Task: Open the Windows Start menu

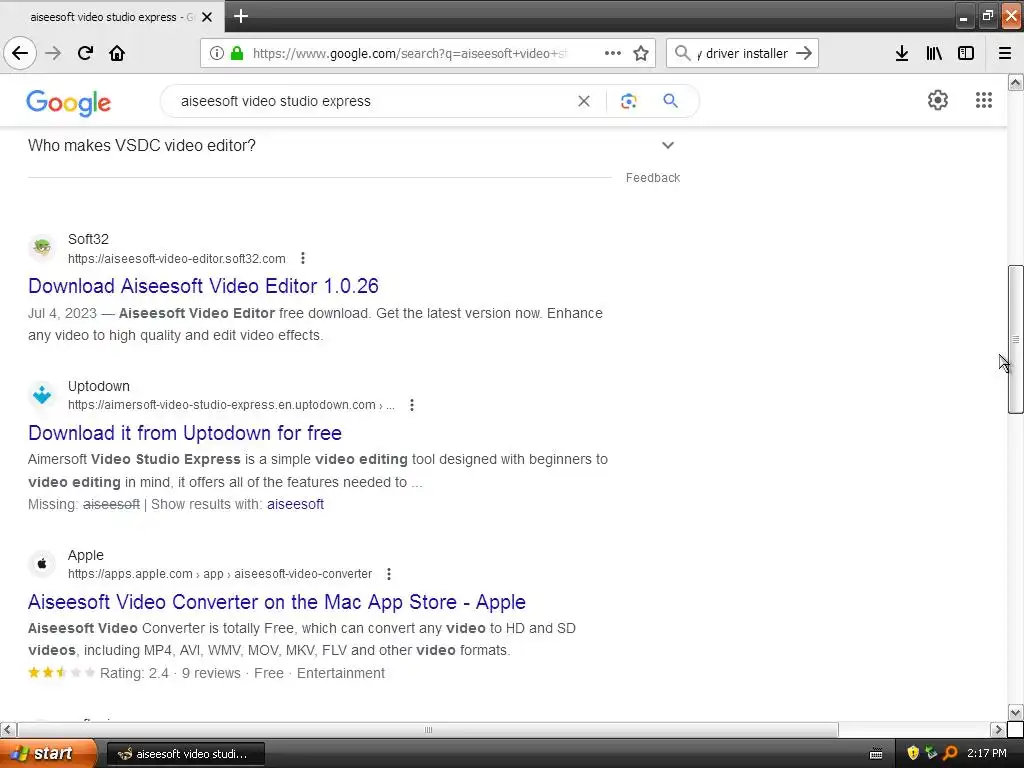Action: point(49,753)
